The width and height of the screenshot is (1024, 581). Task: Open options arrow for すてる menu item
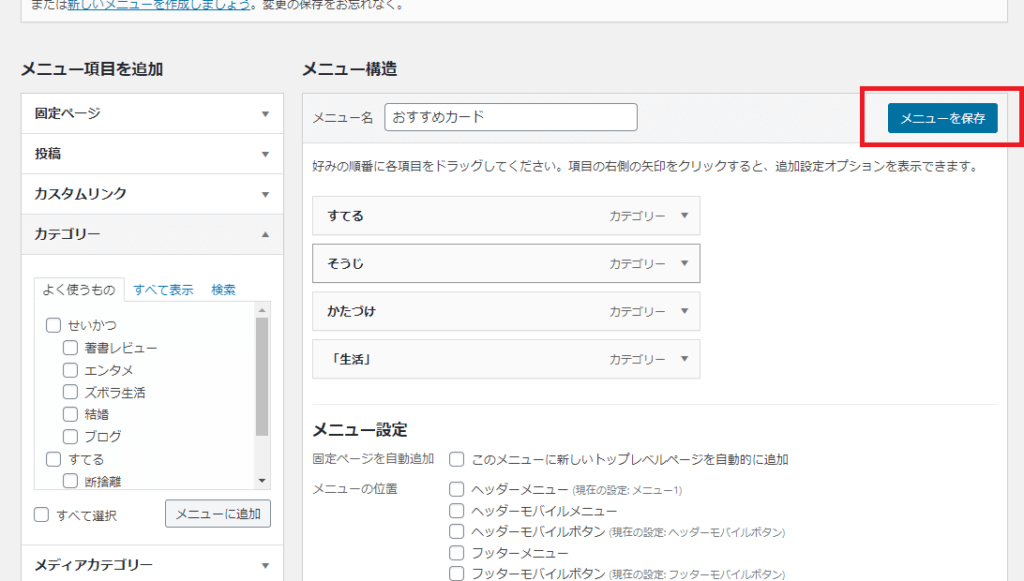pos(684,215)
